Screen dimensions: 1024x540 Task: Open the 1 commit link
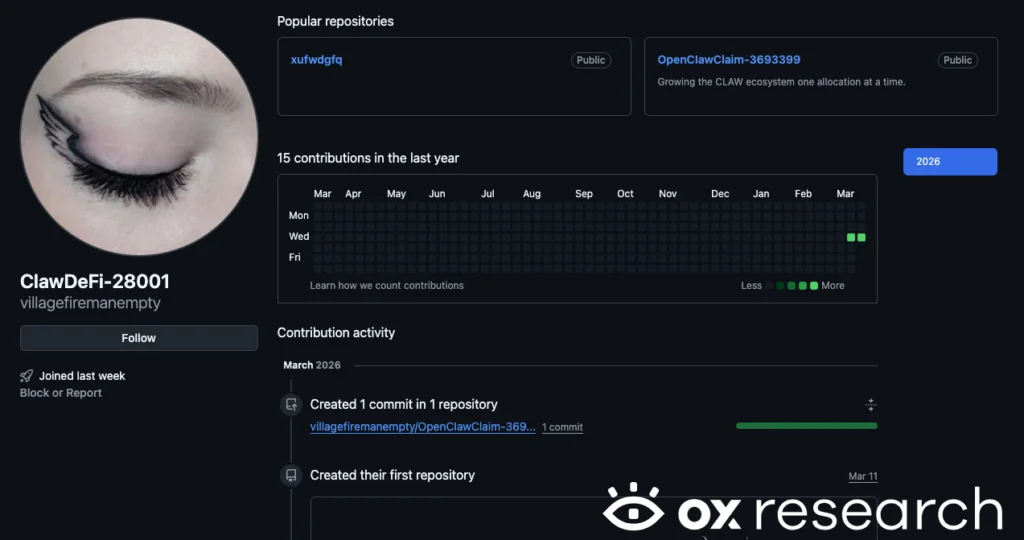pyautogui.click(x=562, y=427)
